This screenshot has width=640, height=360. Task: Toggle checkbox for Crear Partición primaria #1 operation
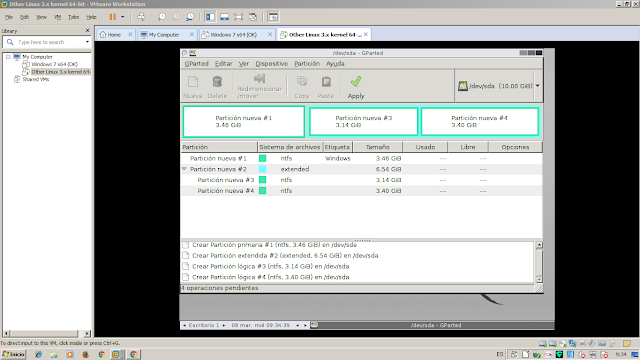pos(186,245)
